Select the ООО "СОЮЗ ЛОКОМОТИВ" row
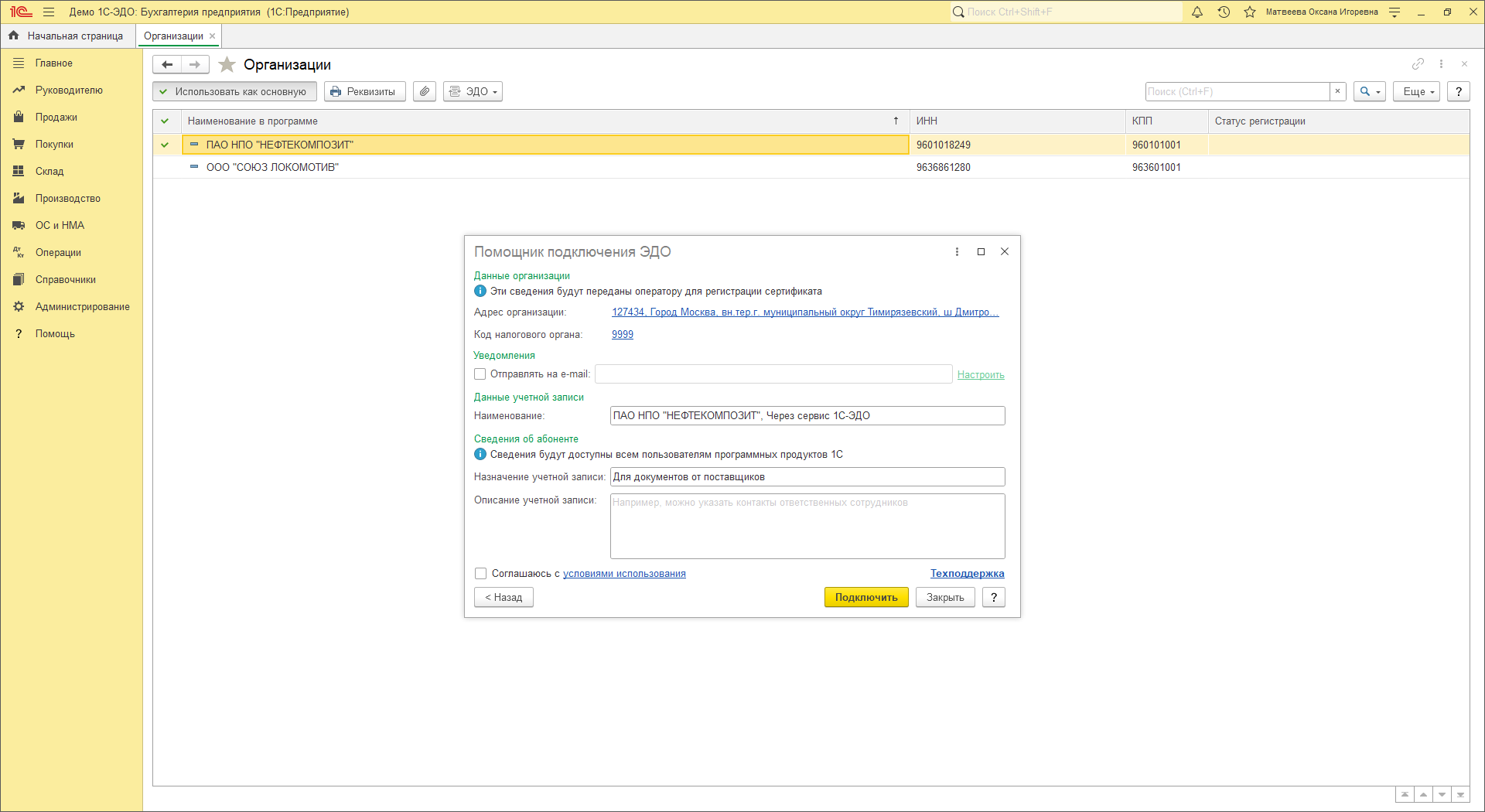The height and width of the screenshot is (812, 1485). (272, 168)
